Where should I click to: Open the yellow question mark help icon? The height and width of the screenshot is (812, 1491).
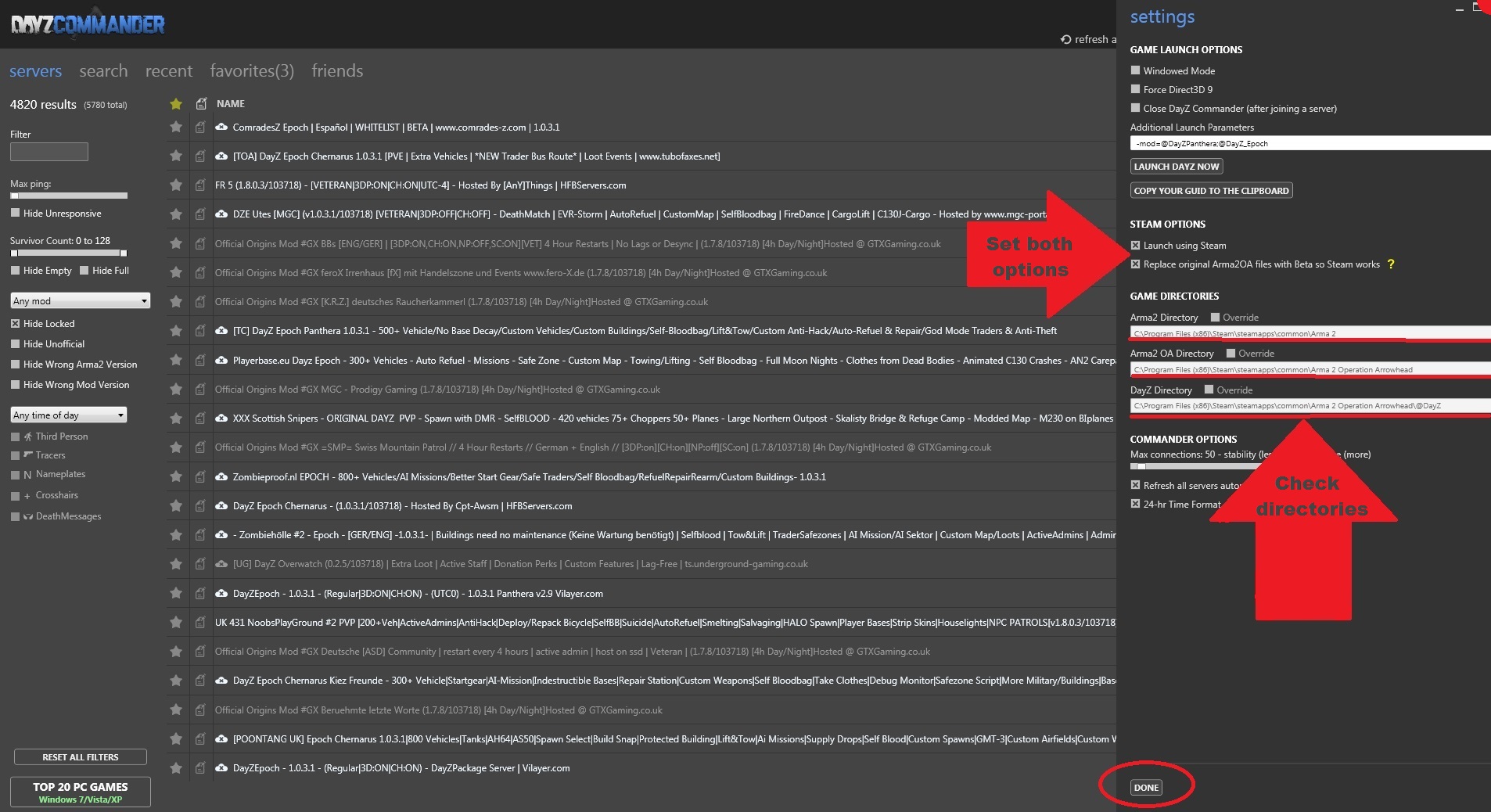pos(1391,264)
